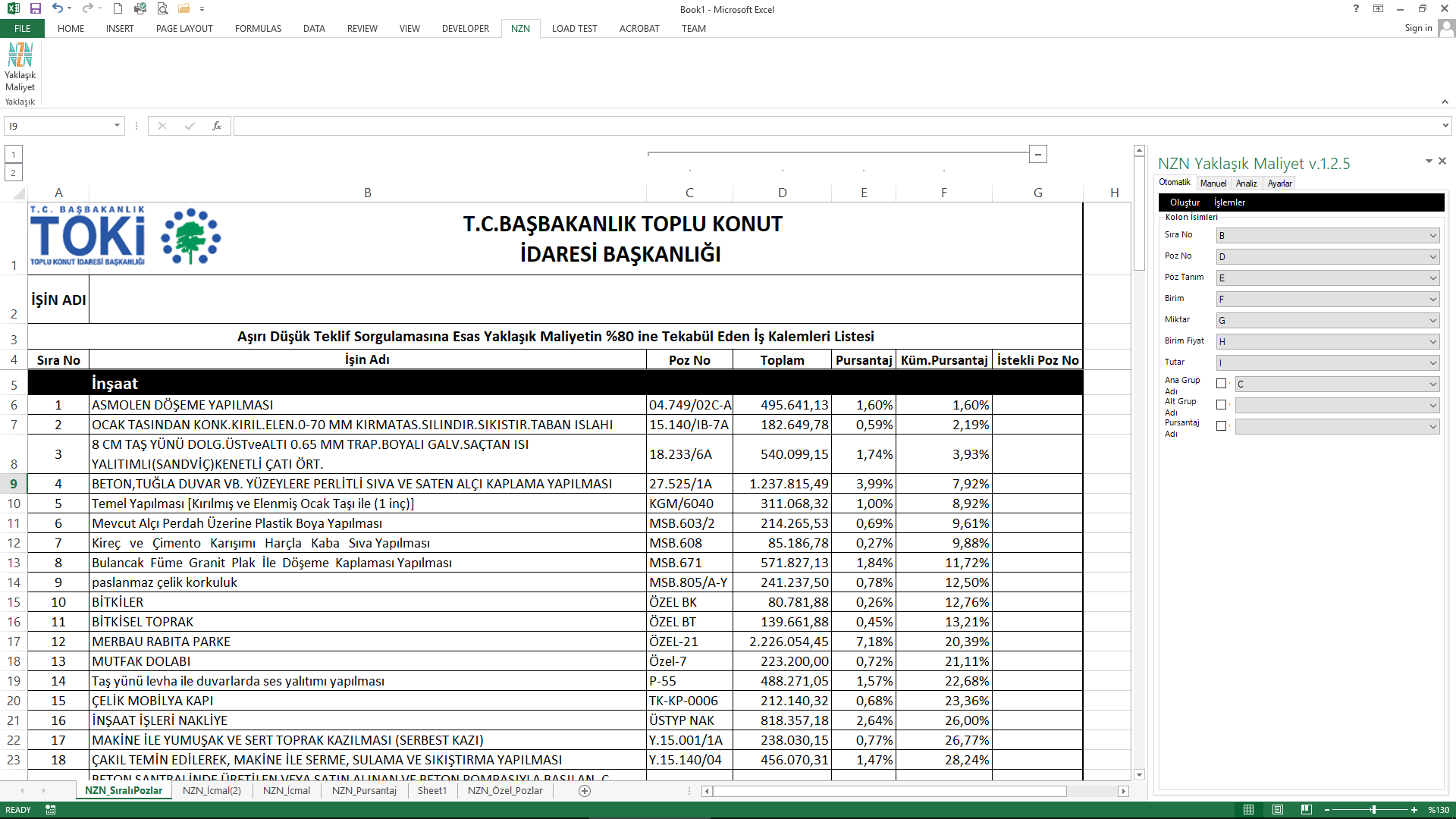Check the Pursantaj Adı checkbox

tap(1221, 426)
